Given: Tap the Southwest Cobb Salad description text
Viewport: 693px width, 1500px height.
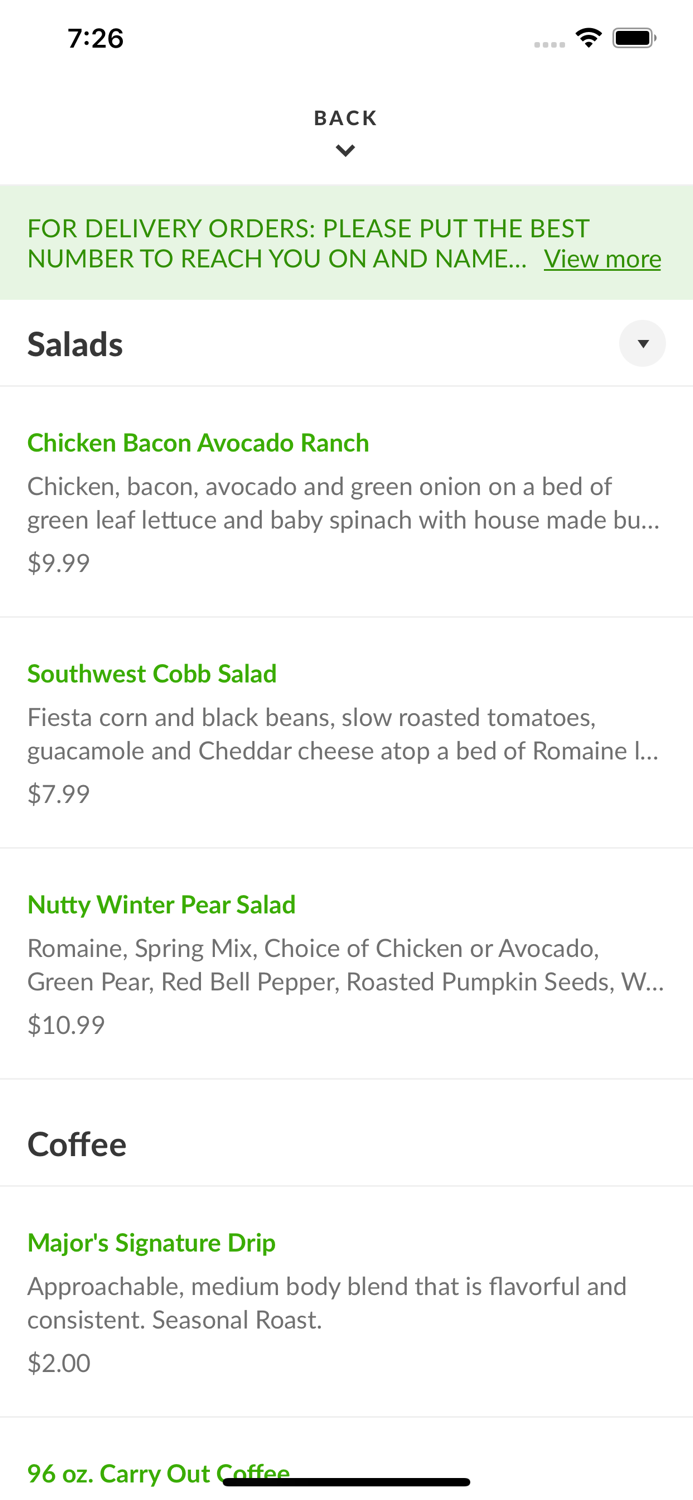Looking at the screenshot, I should click(x=342, y=734).
